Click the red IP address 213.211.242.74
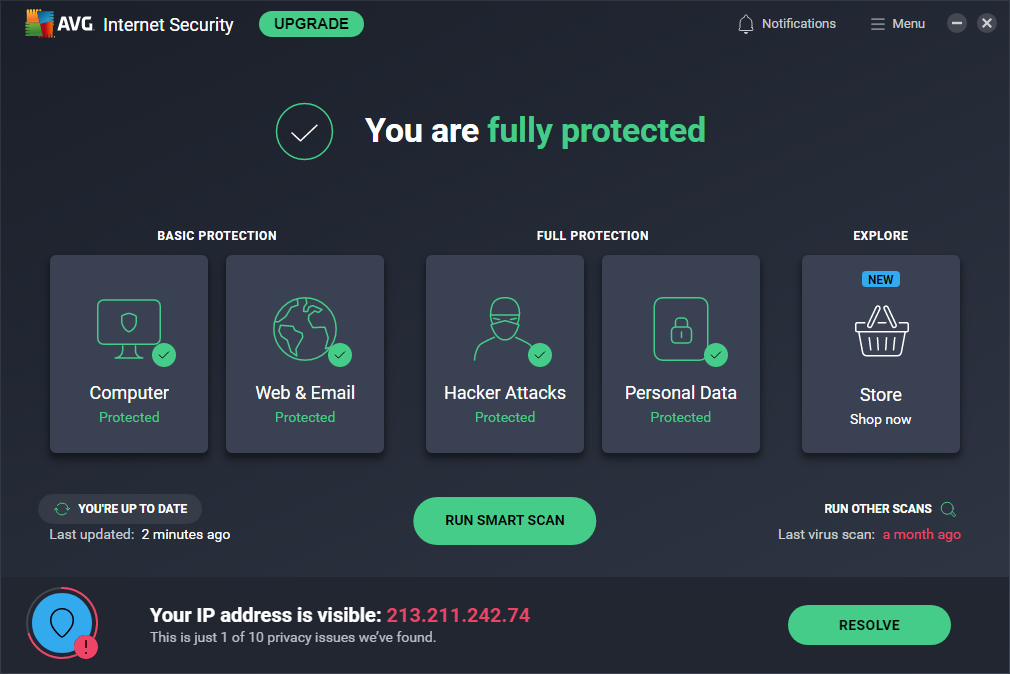The width and height of the screenshot is (1010, 674). pos(458,615)
